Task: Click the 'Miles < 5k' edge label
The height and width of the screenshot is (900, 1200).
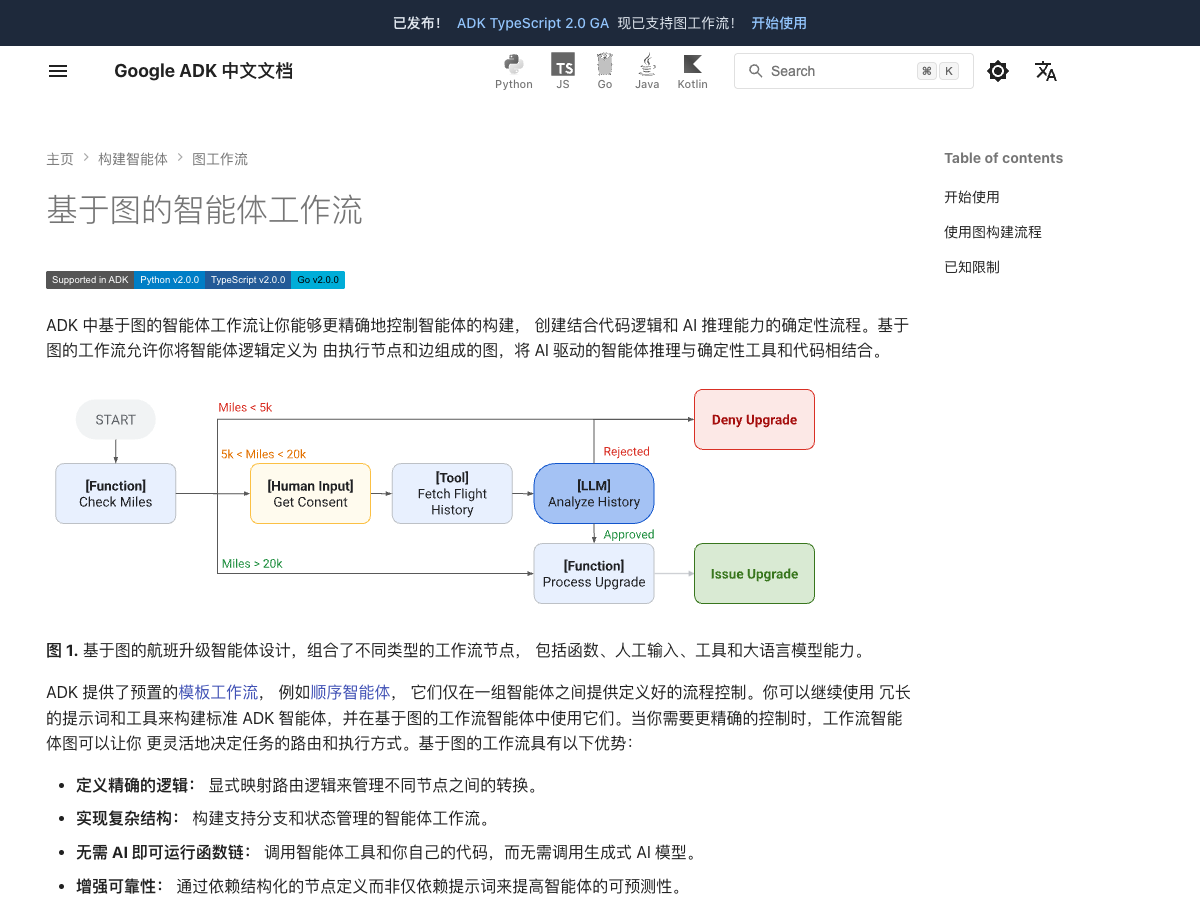Action: (x=245, y=407)
